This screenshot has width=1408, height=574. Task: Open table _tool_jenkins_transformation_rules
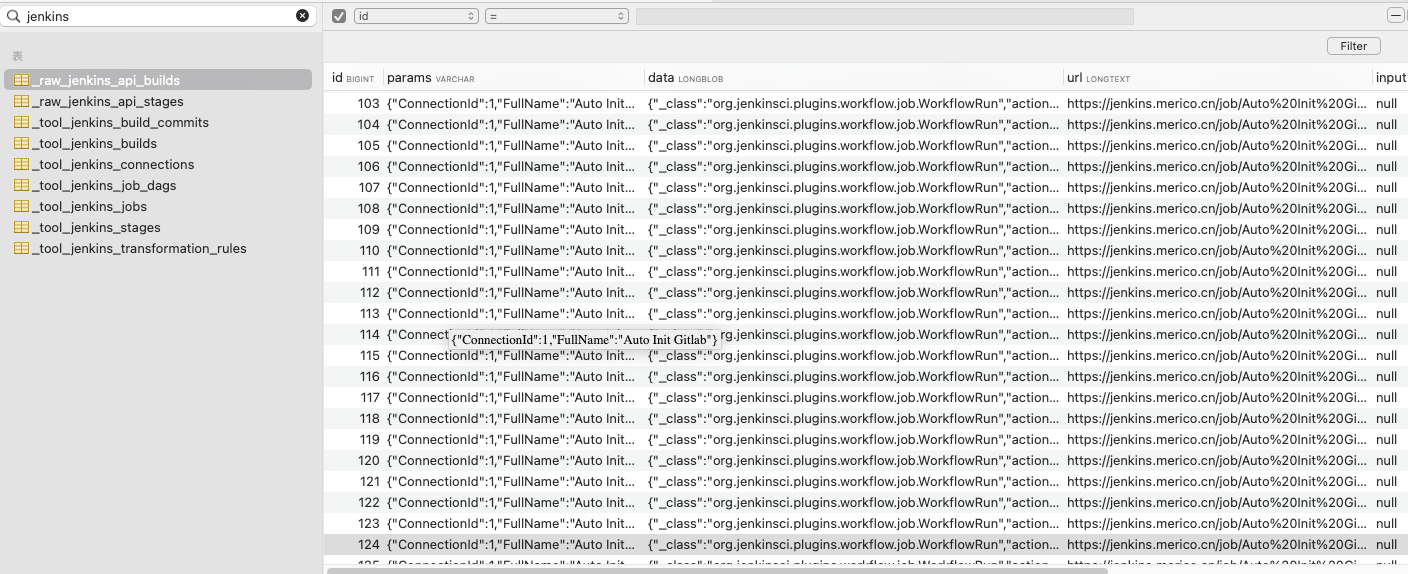pos(139,248)
